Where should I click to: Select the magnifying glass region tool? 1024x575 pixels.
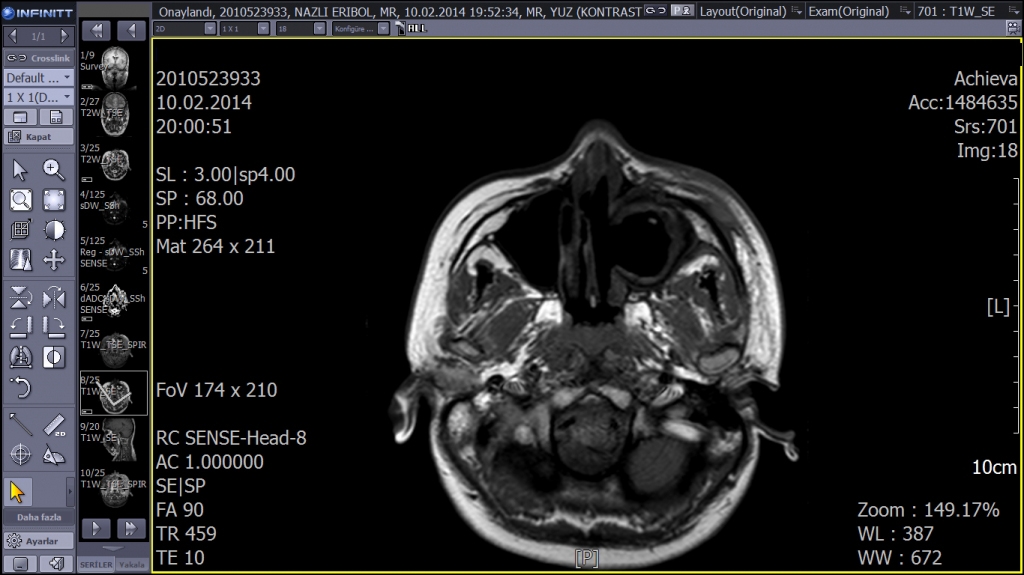coord(20,200)
